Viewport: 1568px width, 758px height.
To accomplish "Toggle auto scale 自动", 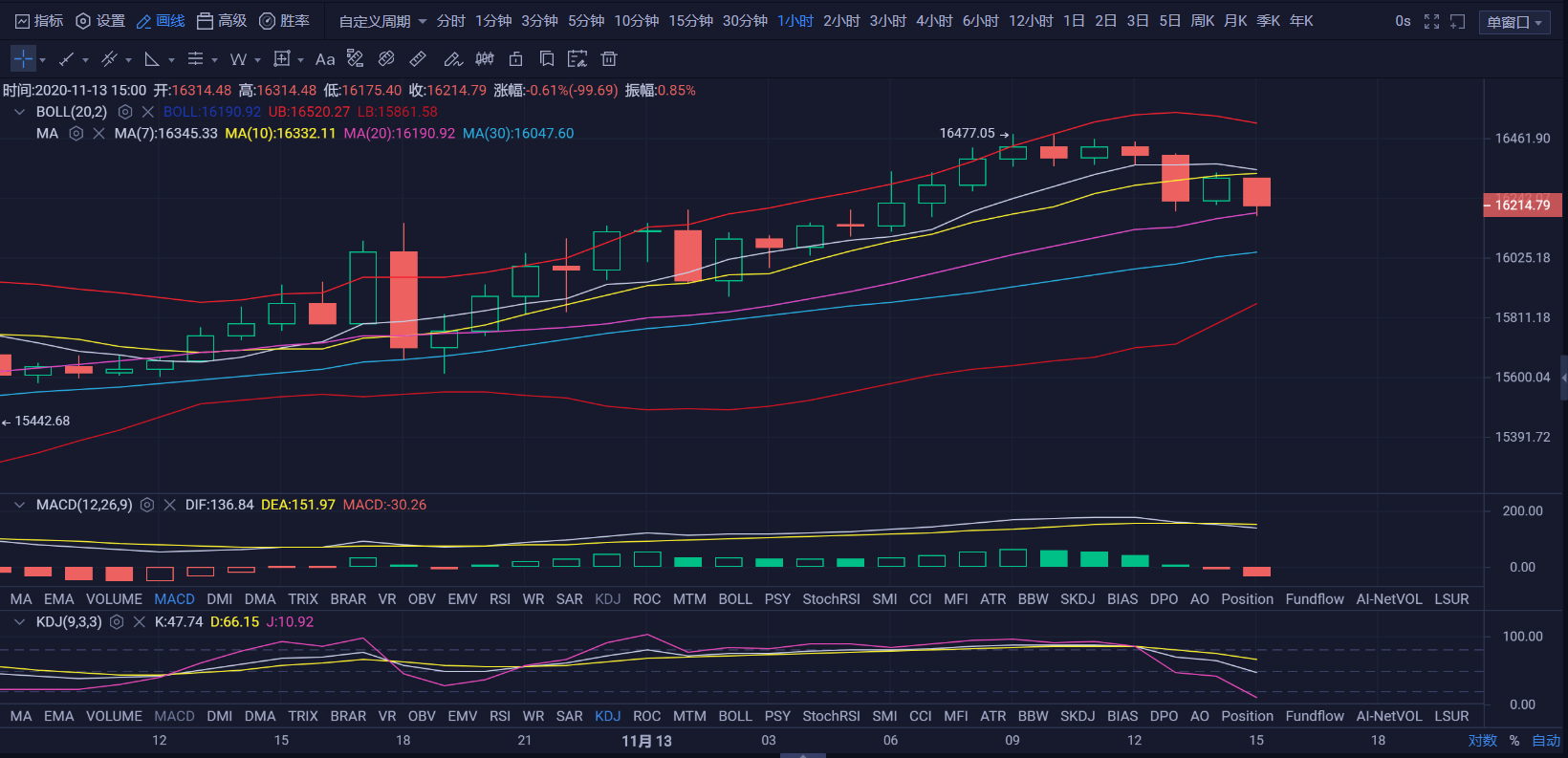I will [x=1545, y=741].
